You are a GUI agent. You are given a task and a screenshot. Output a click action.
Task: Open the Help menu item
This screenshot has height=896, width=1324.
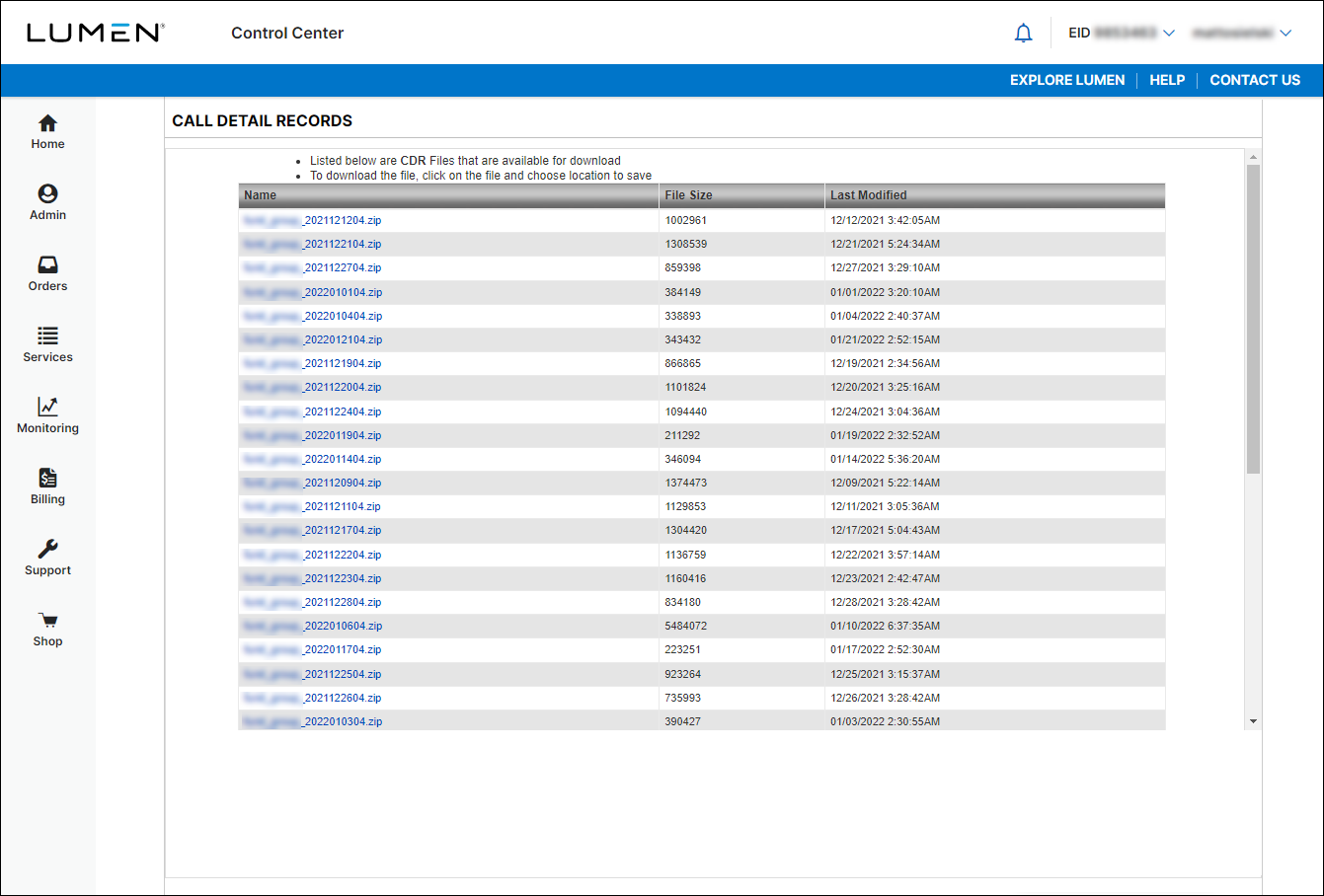1167,80
